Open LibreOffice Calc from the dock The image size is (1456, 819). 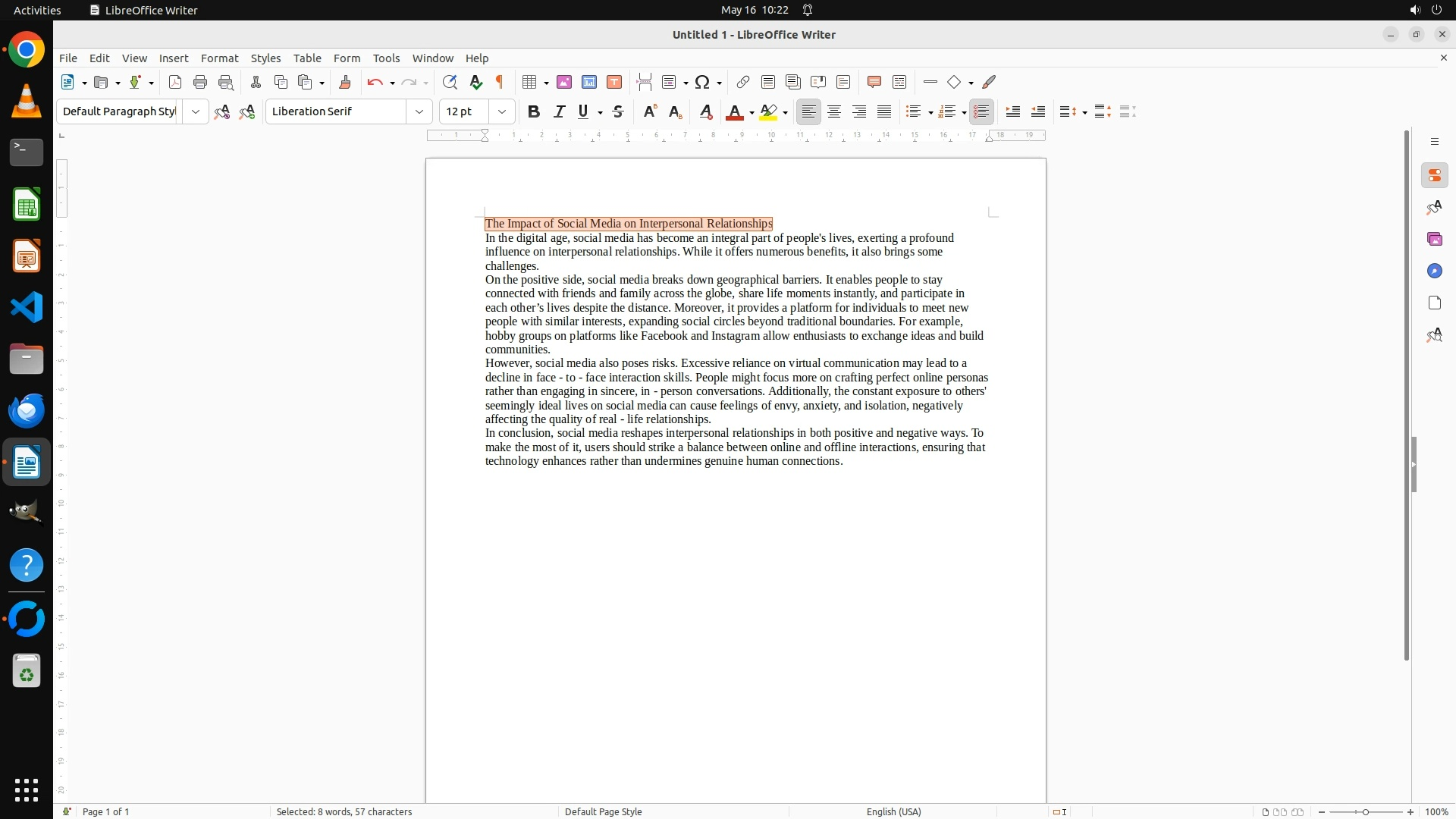[x=27, y=205]
